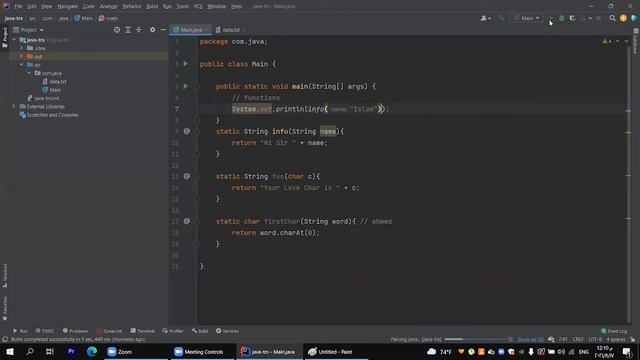Click run gutter icon beside main method
This screenshot has width=640, height=360.
[x=186, y=86]
